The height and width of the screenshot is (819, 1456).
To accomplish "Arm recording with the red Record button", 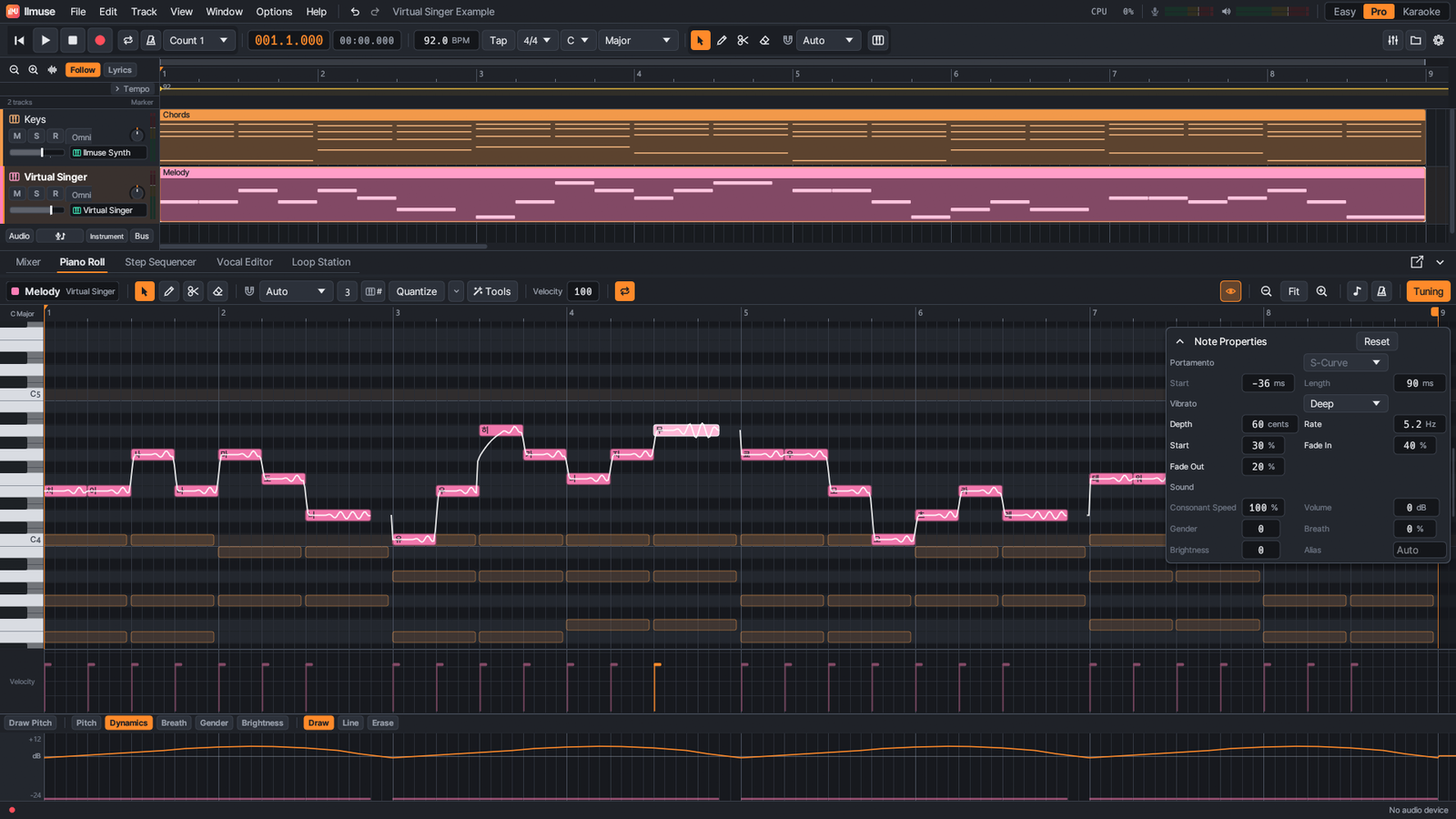I will click(100, 40).
